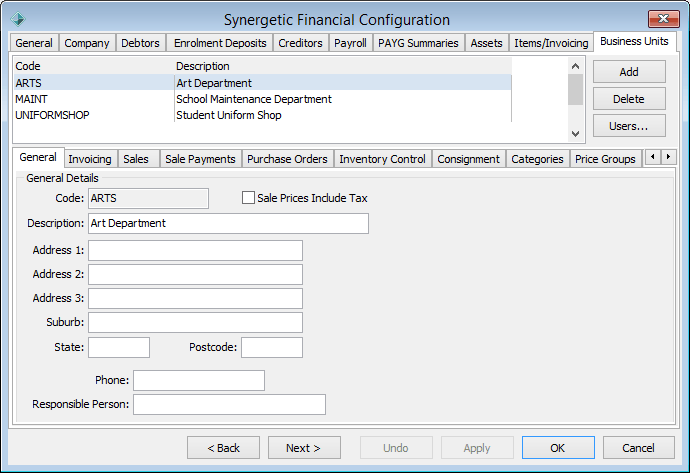Click the Add business unit button
The image size is (690, 473).
(x=629, y=72)
